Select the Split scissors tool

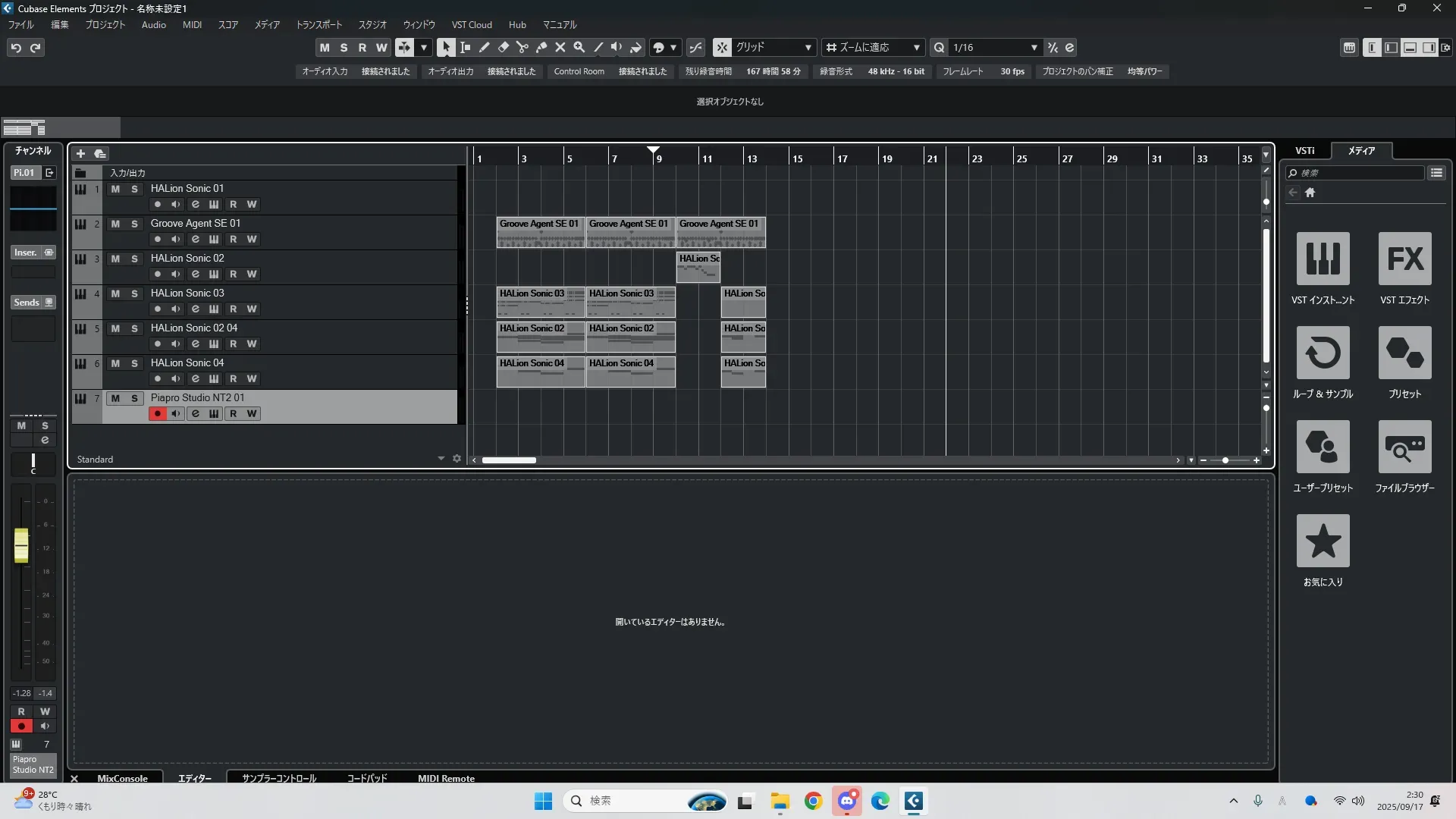[522, 47]
